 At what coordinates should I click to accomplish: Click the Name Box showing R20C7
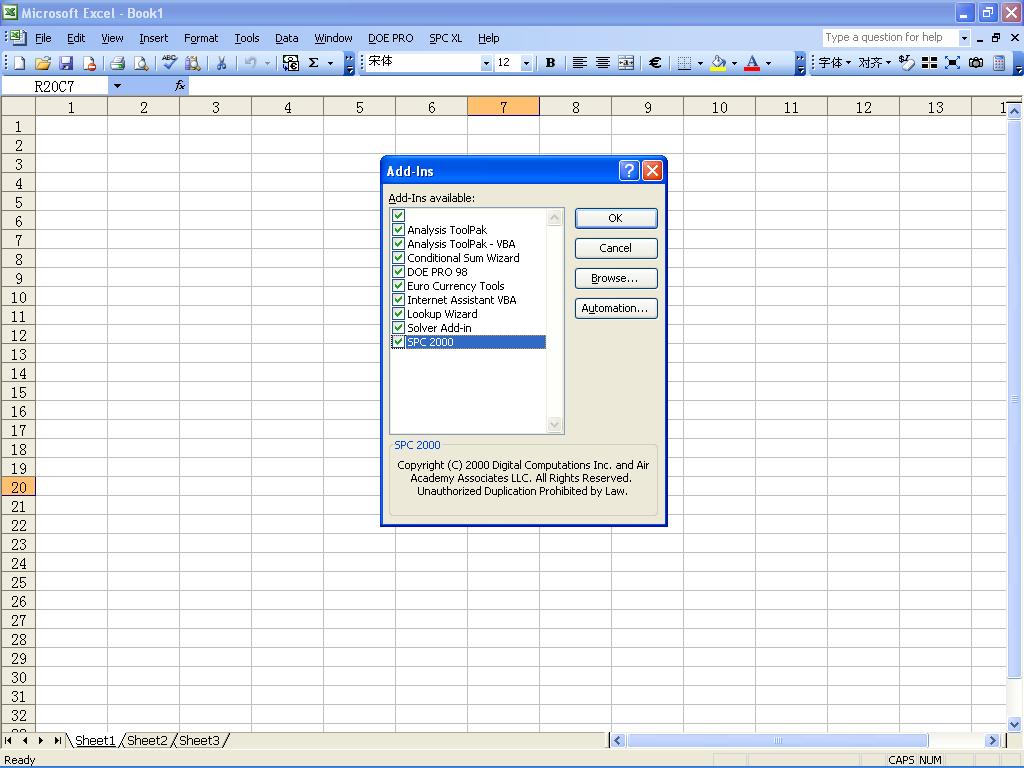click(54, 86)
